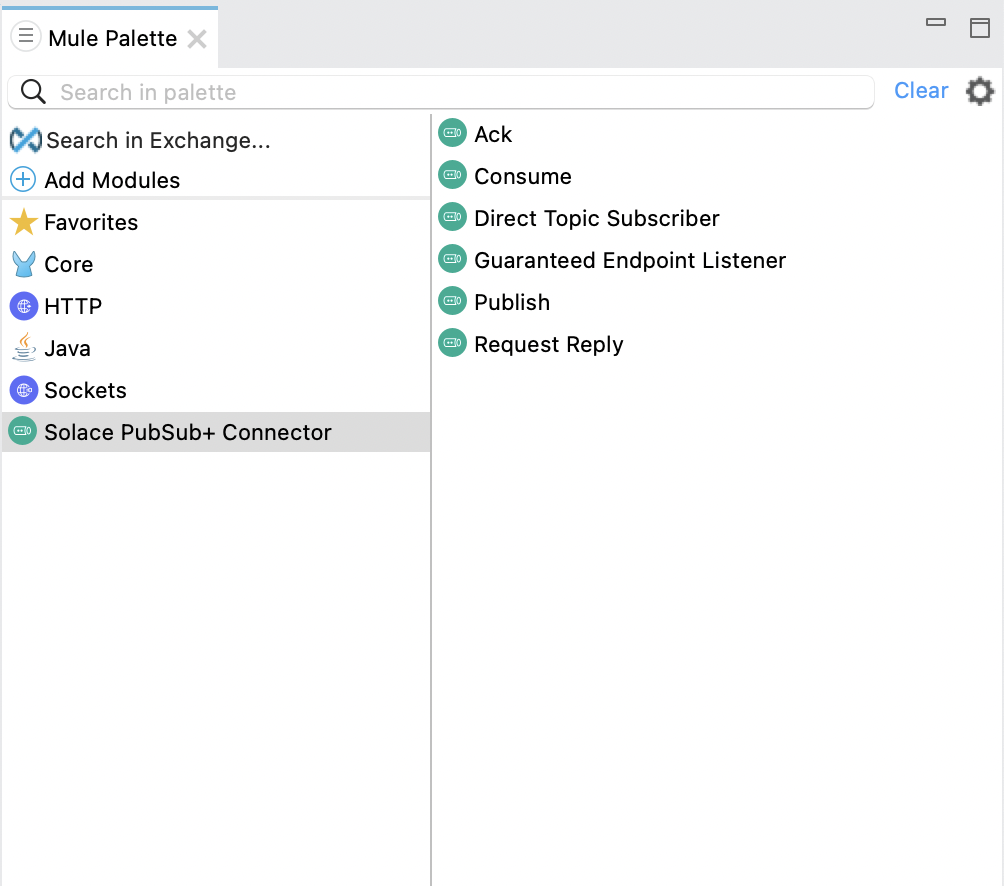Image resolution: width=1004 pixels, height=886 pixels.
Task: Click the Search in Exchange icon
Action: [25, 140]
